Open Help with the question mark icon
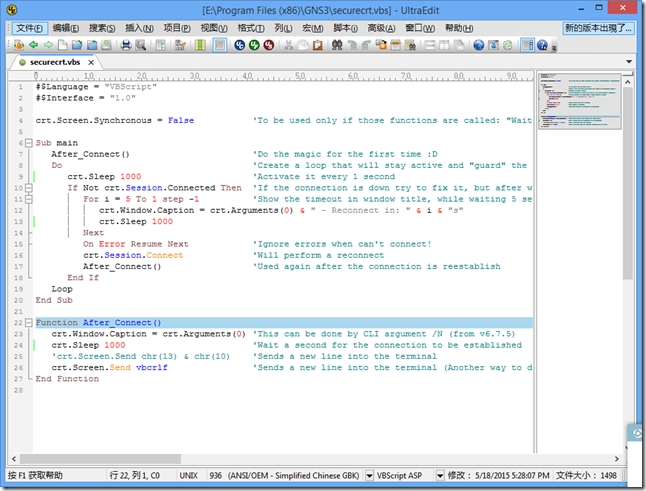The height and width of the screenshot is (491, 646). (542, 45)
